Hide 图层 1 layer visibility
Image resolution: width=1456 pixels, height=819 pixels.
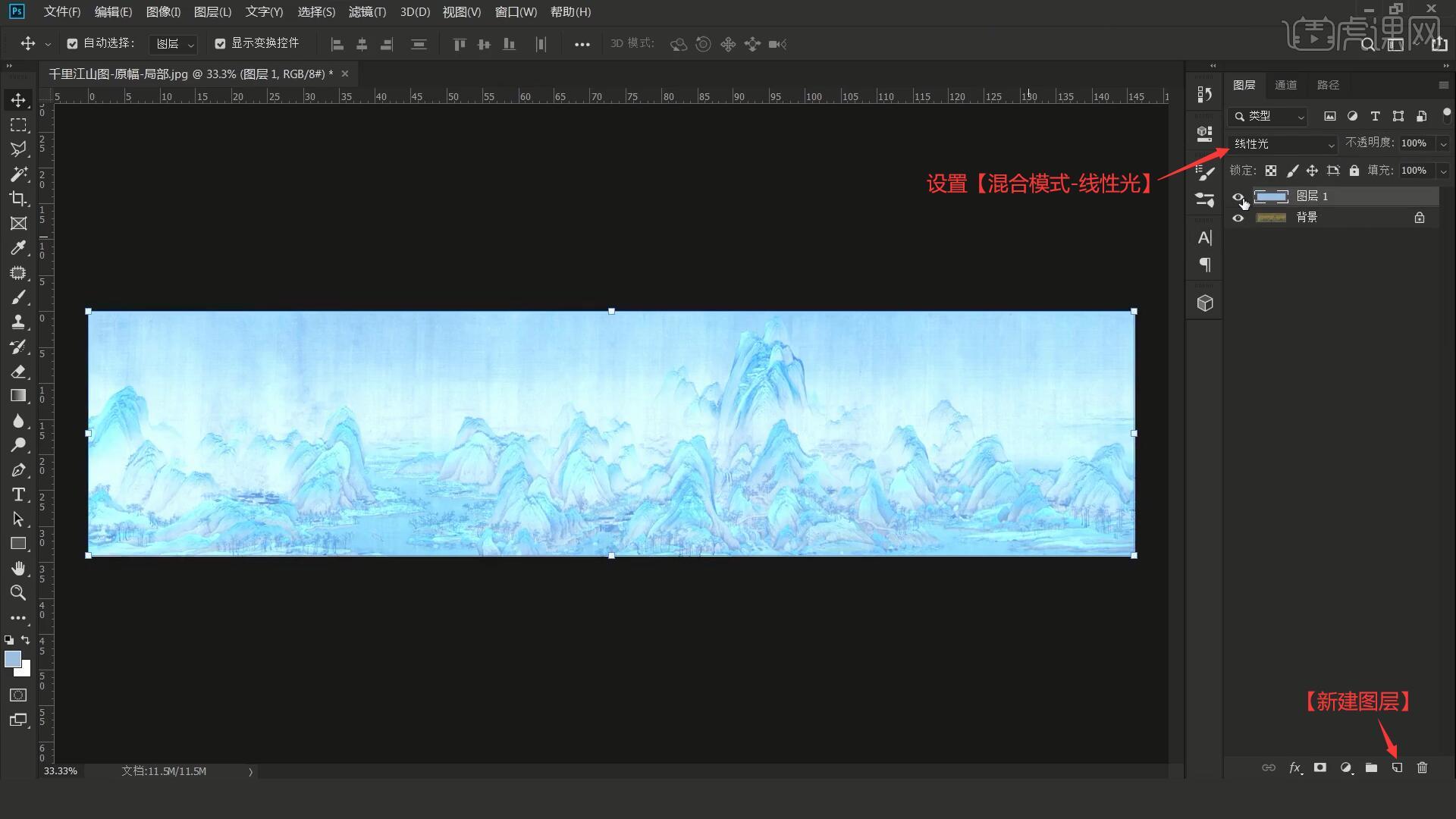coord(1238,197)
